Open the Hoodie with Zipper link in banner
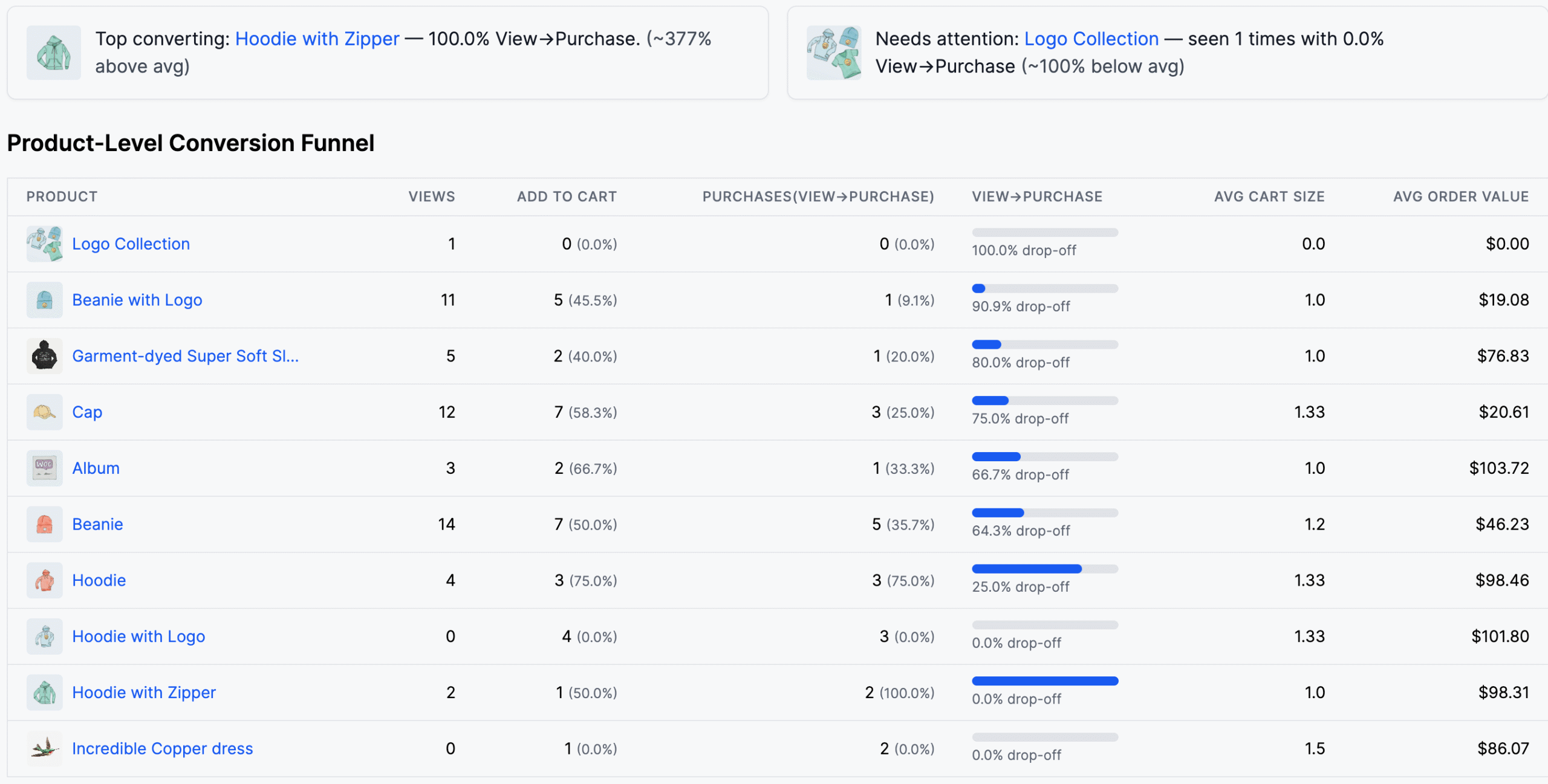This screenshot has width=1548, height=784. pos(316,38)
